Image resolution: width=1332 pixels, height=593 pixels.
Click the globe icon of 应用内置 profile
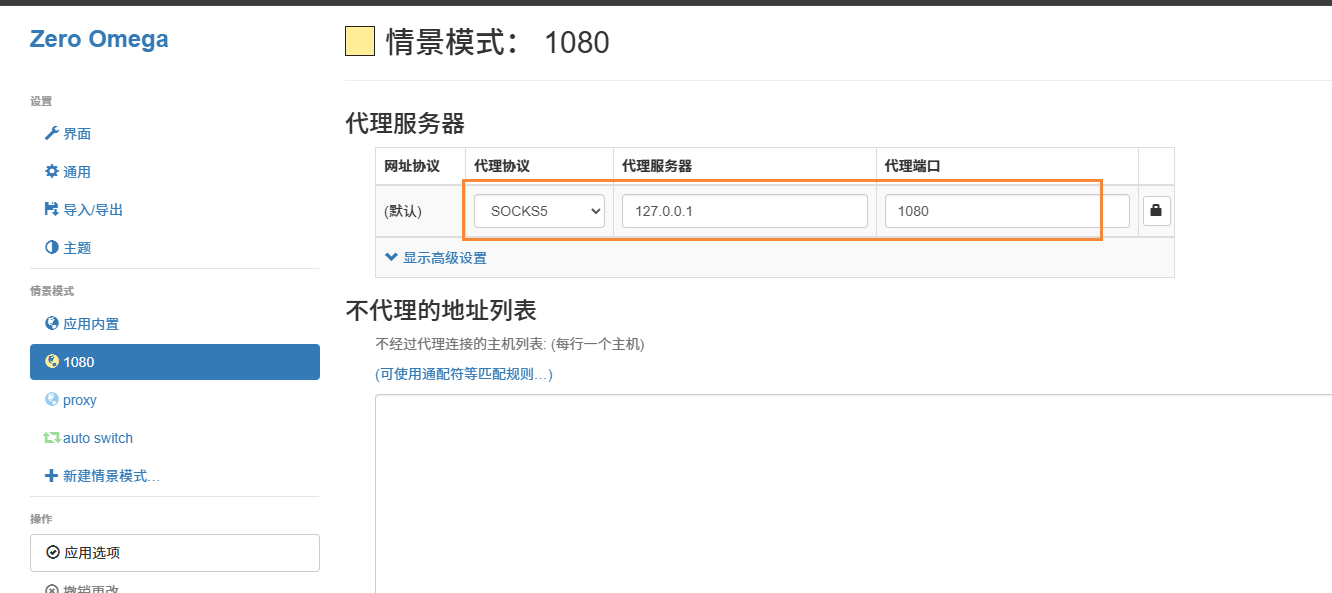(x=52, y=324)
